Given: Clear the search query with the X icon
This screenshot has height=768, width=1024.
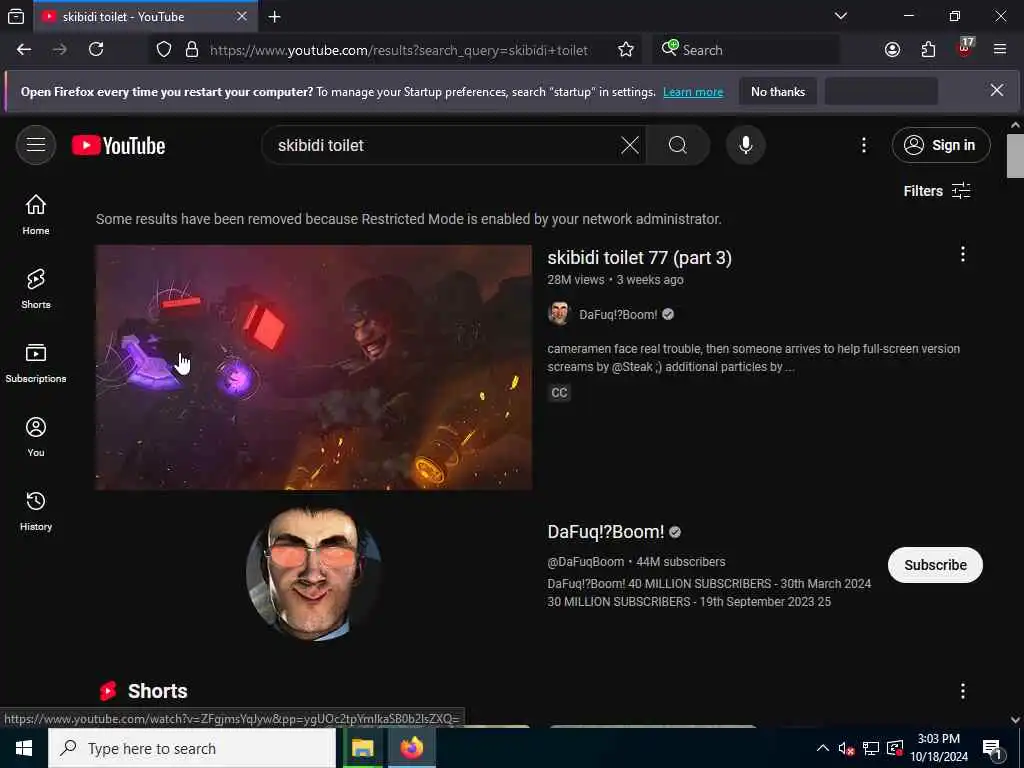Looking at the screenshot, I should (630, 145).
